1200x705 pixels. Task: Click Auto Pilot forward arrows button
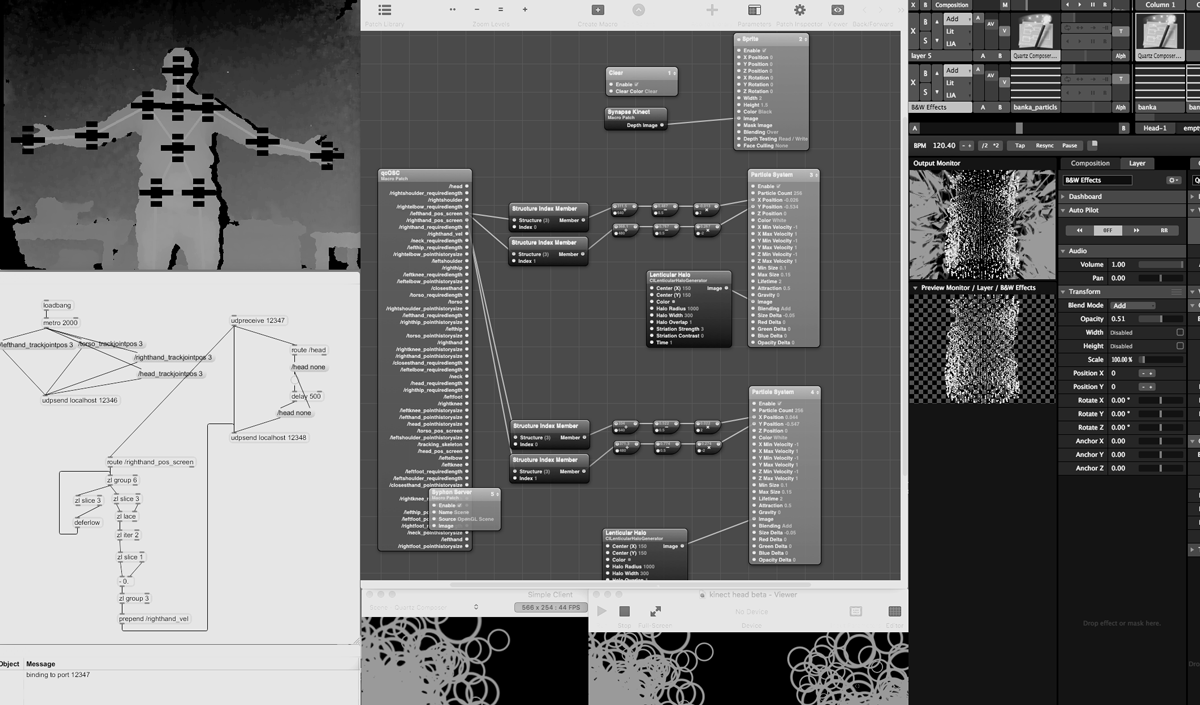coord(1136,230)
